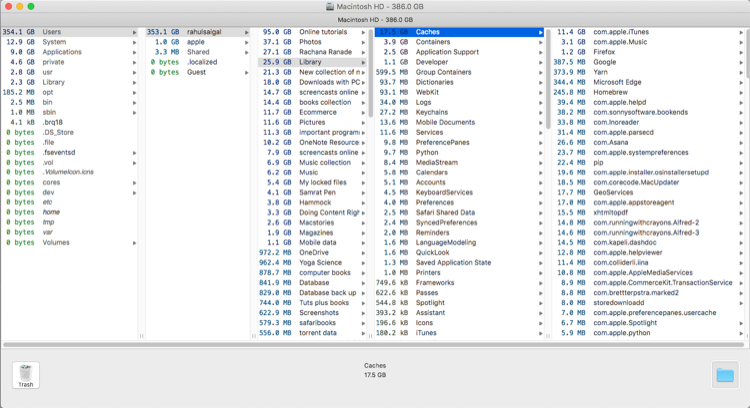Expand the Users folder arrow
Image resolution: width=750 pixels, height=408 pixels.
[x=134, y=32]
